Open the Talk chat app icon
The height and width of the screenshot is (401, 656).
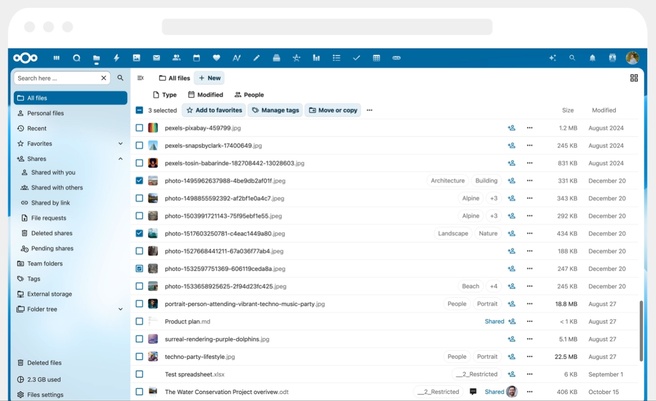click(77, 58)
